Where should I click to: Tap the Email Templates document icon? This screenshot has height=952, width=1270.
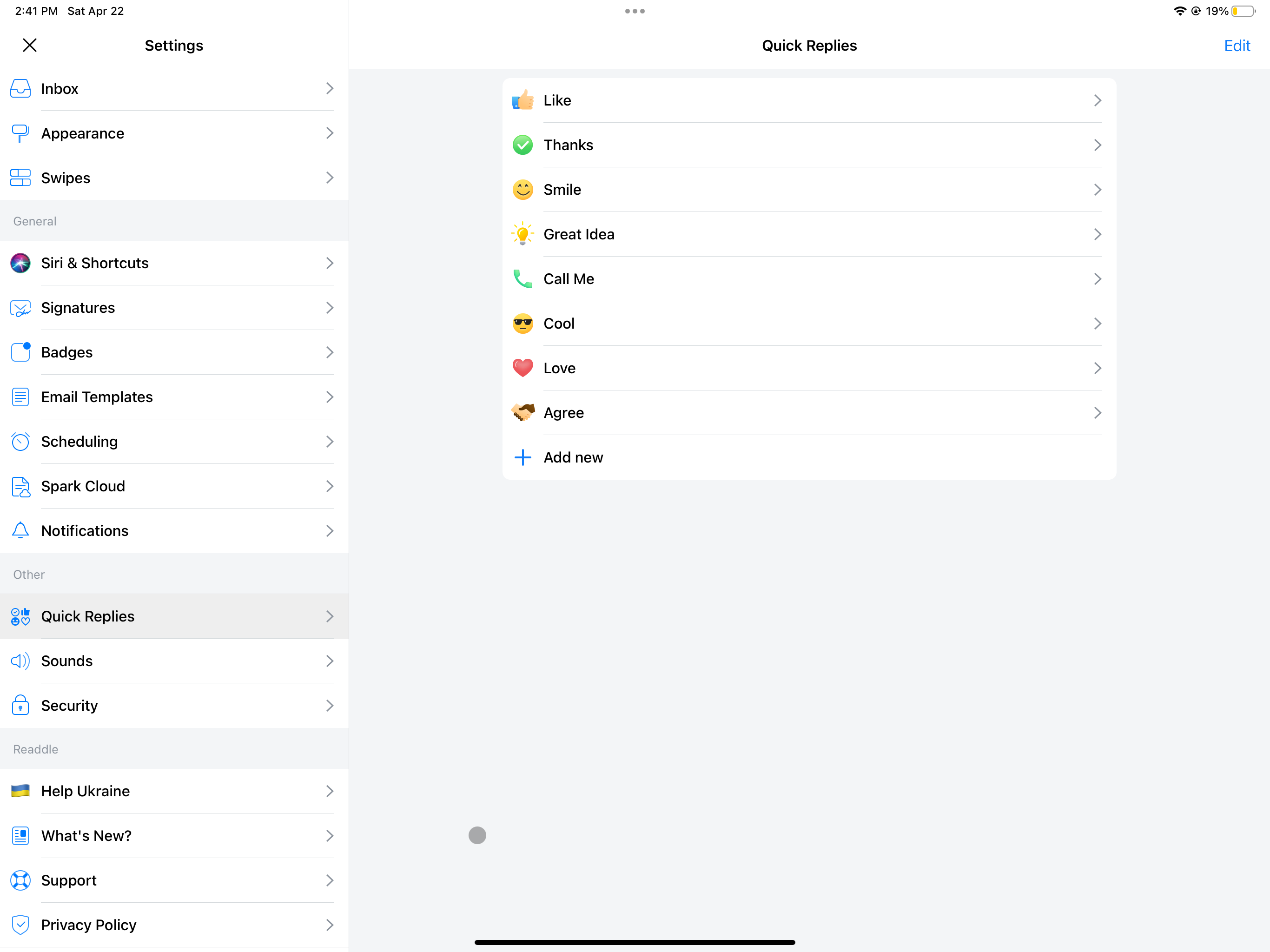[x=20, y=397]
